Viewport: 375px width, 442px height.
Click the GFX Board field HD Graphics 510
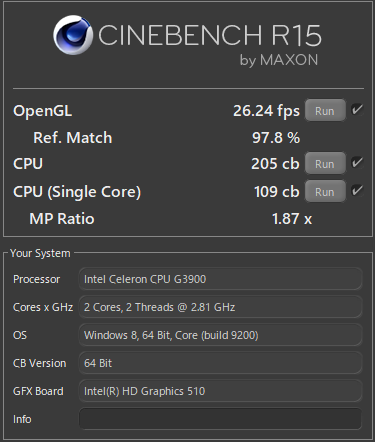(x=220, y=391)
